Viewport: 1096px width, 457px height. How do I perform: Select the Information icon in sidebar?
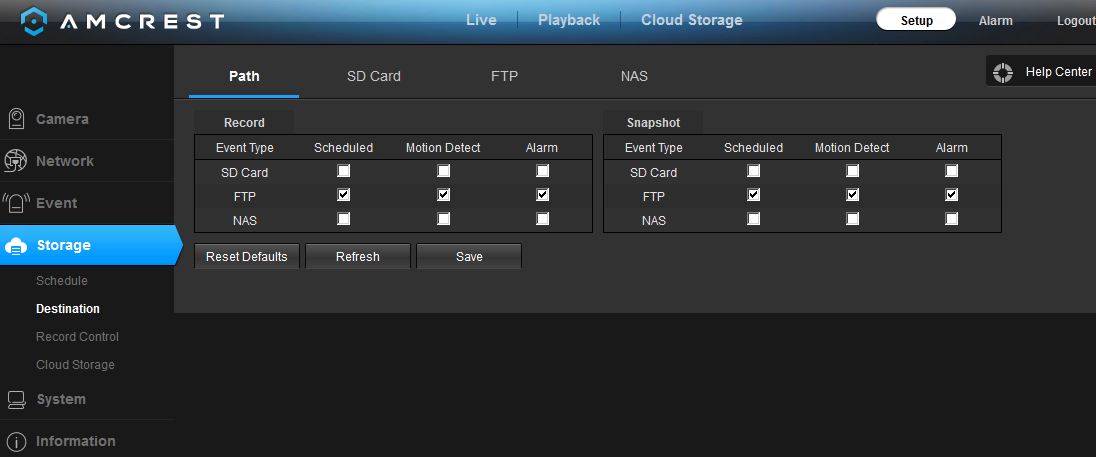pos(16,442)
